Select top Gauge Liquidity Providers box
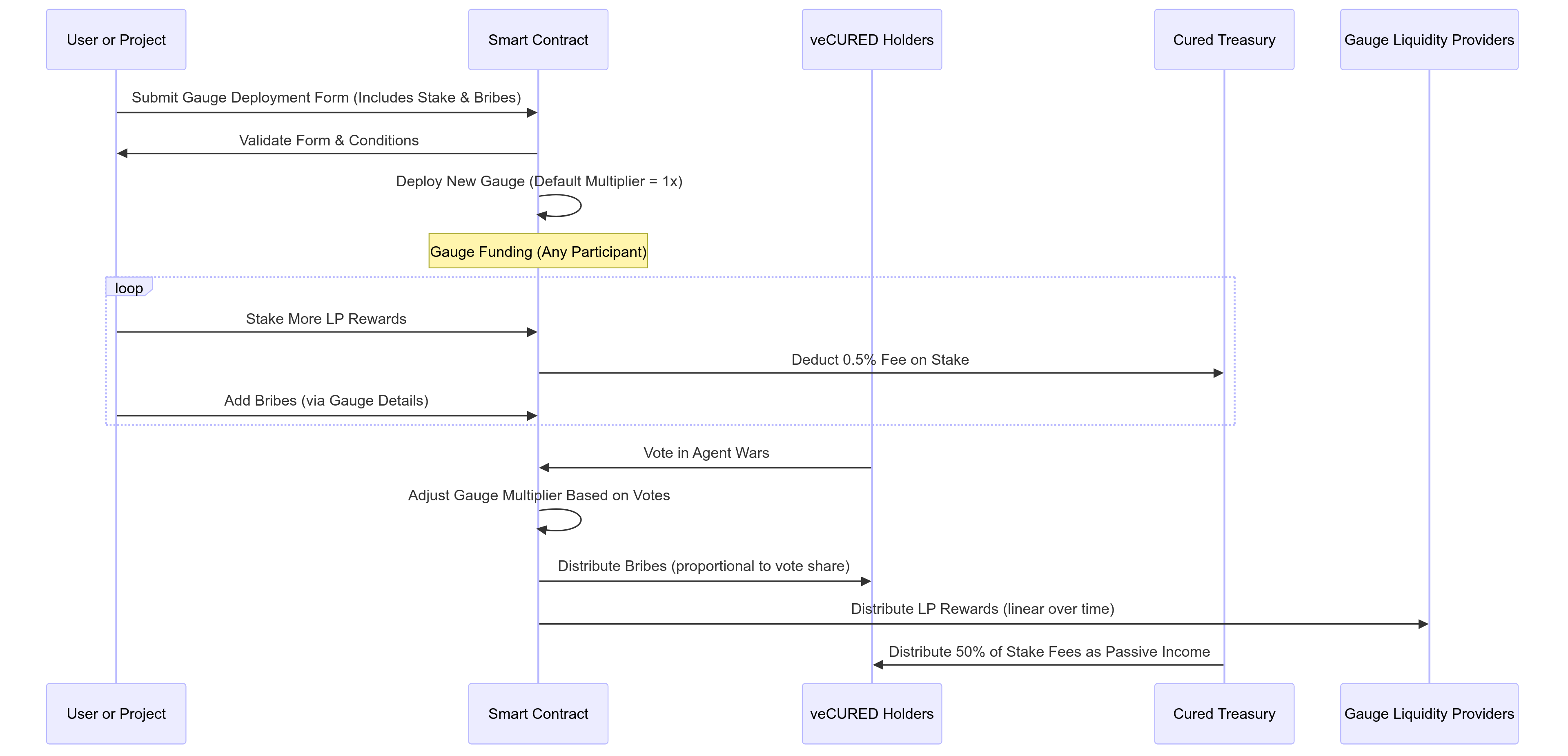1568x756 pixels. tap(1429, 40)
